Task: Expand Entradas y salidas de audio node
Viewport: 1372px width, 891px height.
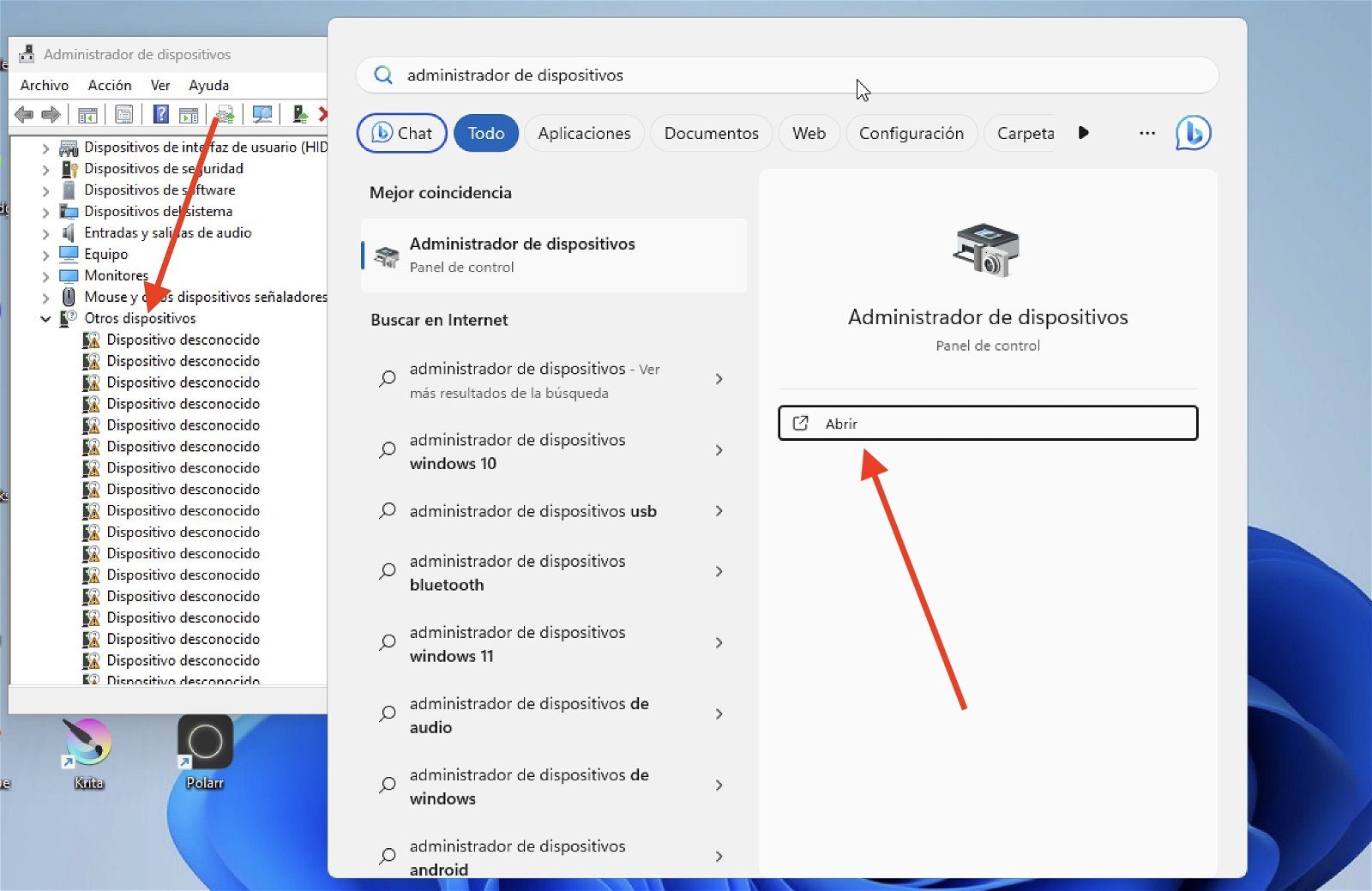Action: (x=45, y=233)
